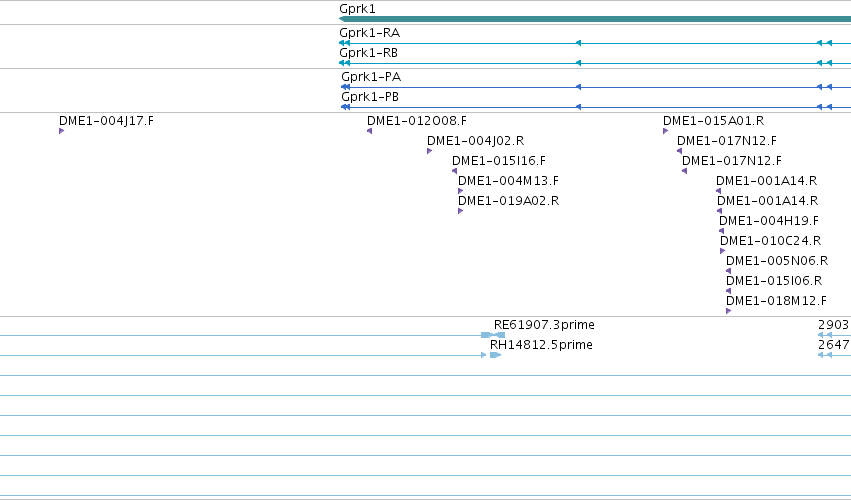851x500 pixels.
Task: Open the Gprk1-RB transcript label
Action: coord(369,53)
